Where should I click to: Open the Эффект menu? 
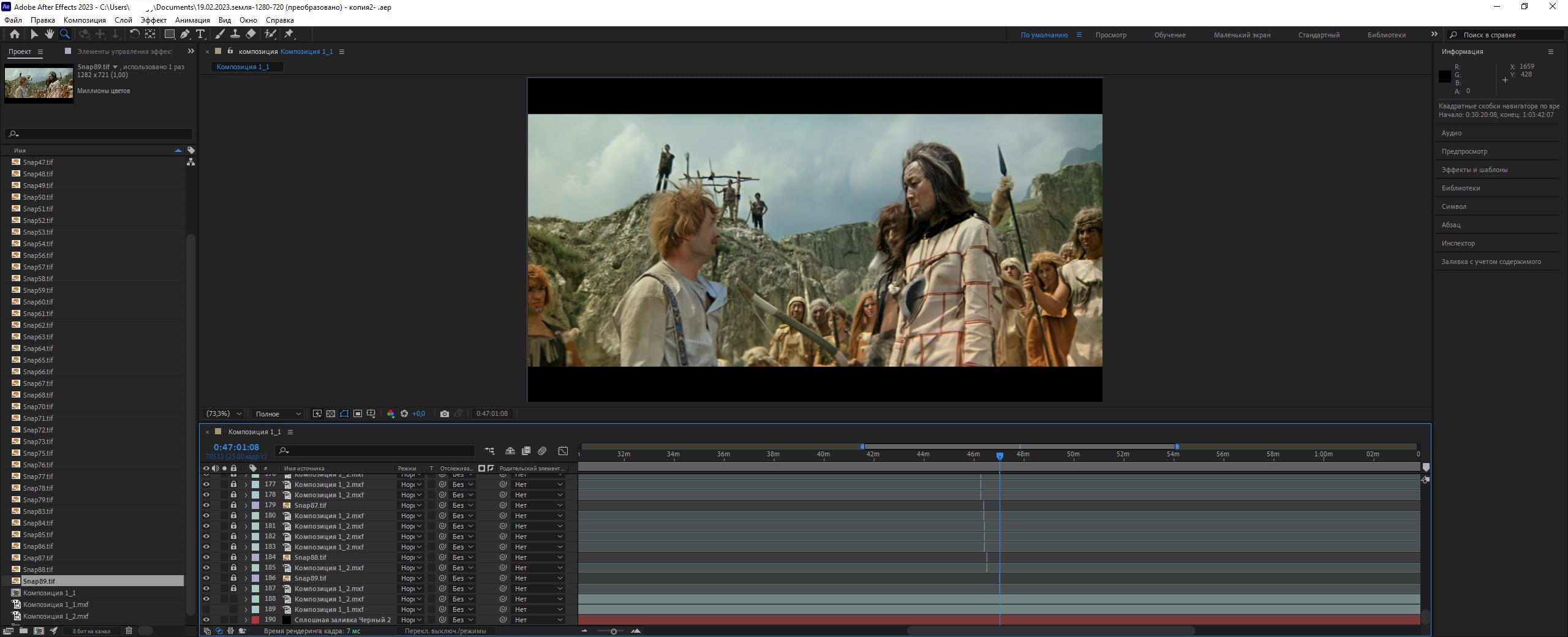click(154, 20)
